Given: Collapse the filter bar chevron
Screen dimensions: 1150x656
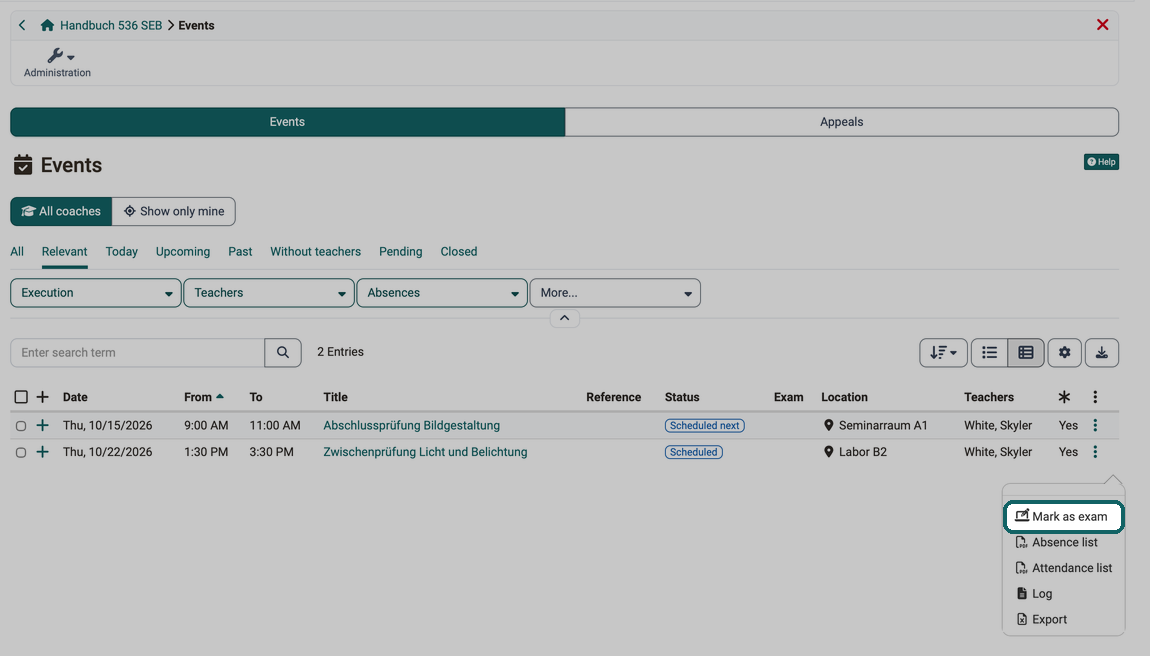Looking at the screenshot, I should (564, 318).
